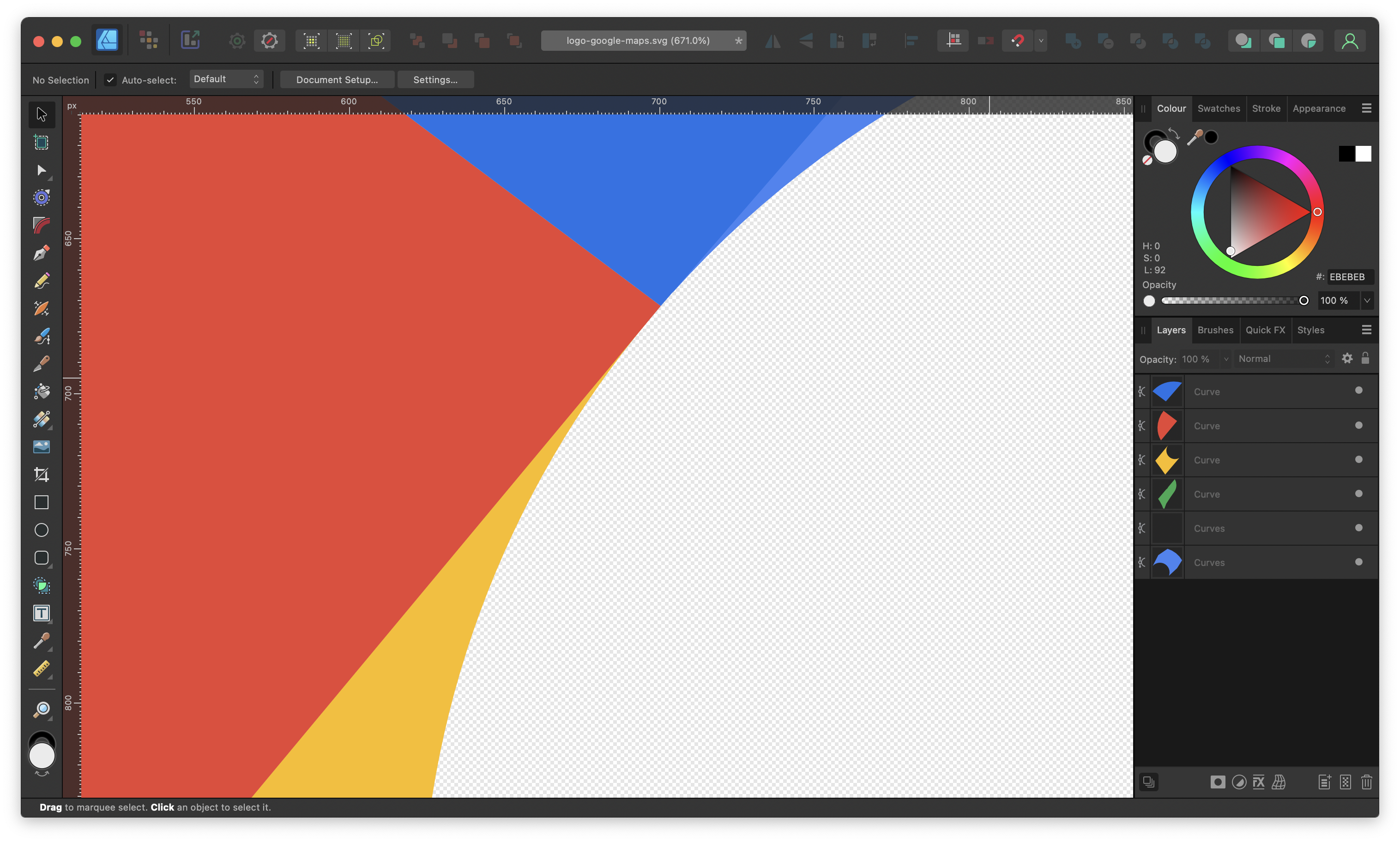Select the Measure (ruler) tool
This screenshot has width=1400, height=842.
click(42, 669)
